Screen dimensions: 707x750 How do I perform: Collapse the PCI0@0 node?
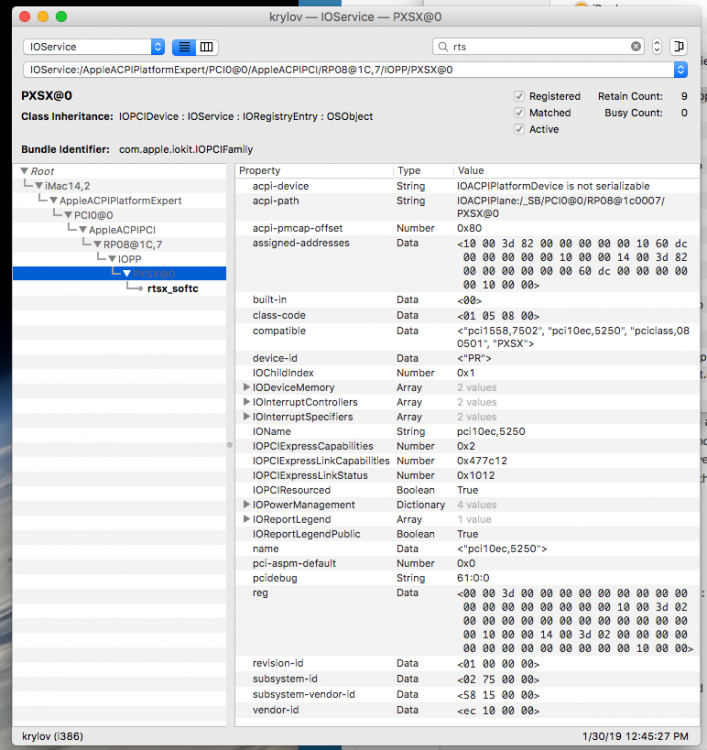[x=68, y=215]
